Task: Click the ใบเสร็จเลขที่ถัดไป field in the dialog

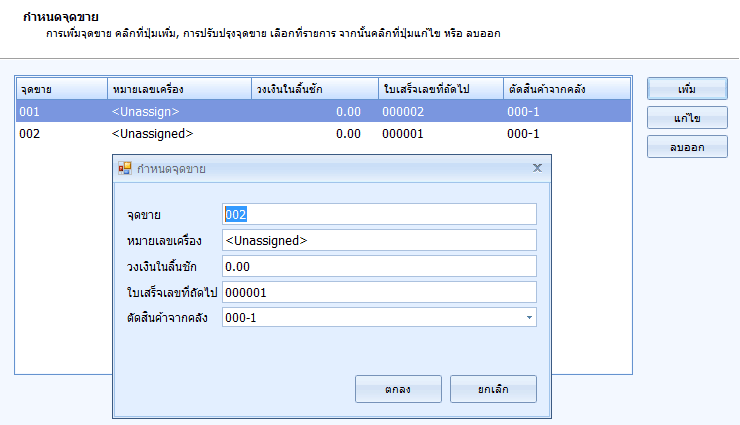Action: (x=379, y=292)
